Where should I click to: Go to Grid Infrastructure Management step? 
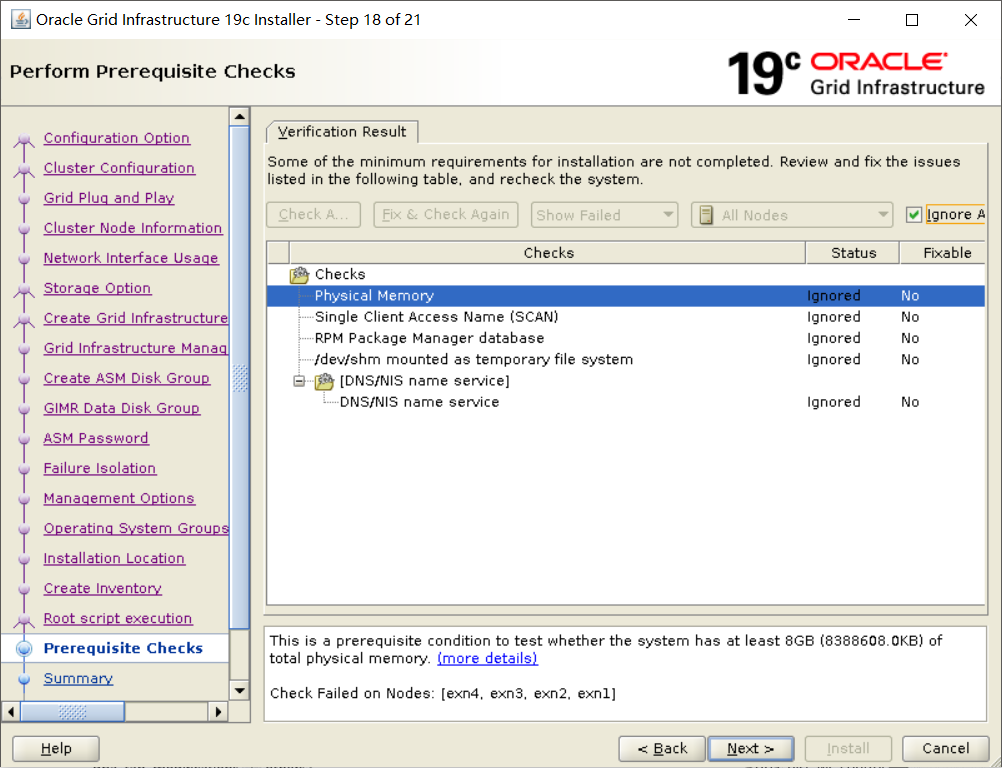135,348
